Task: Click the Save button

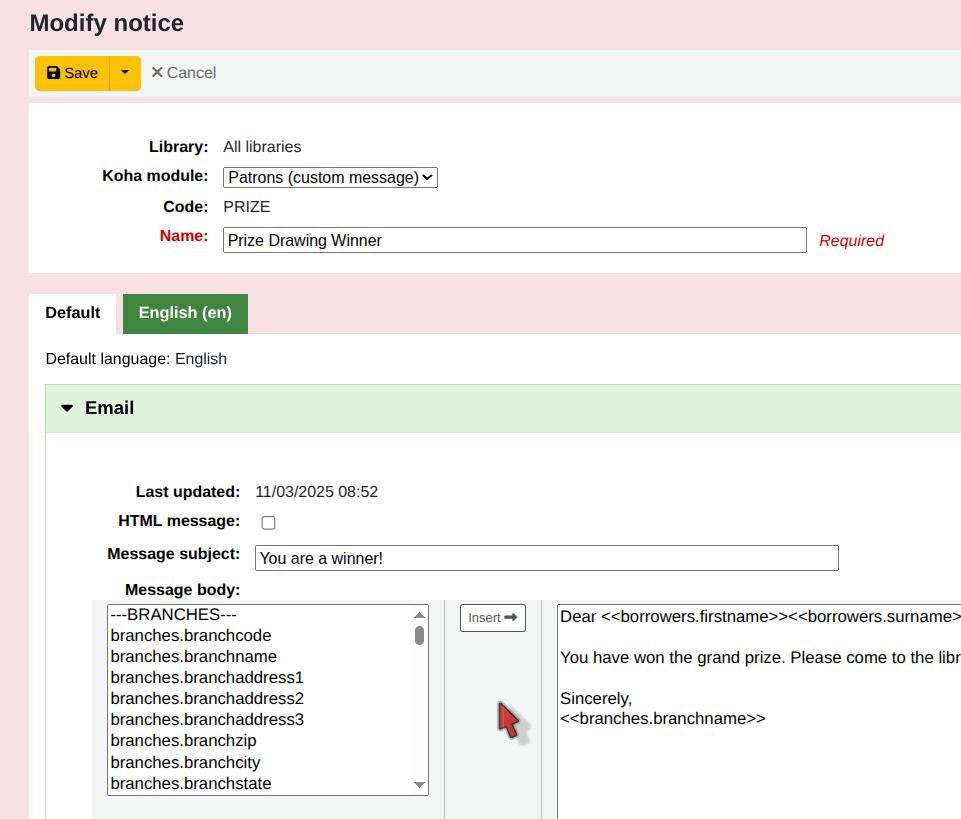Action: click(72, 73)
